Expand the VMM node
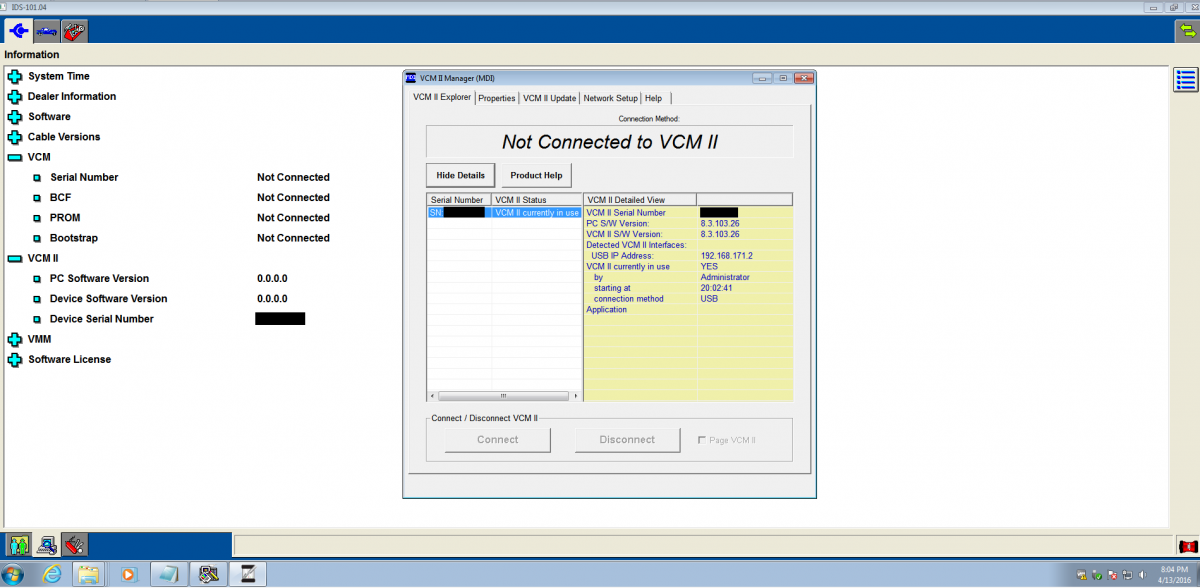 tap(14, 339)
